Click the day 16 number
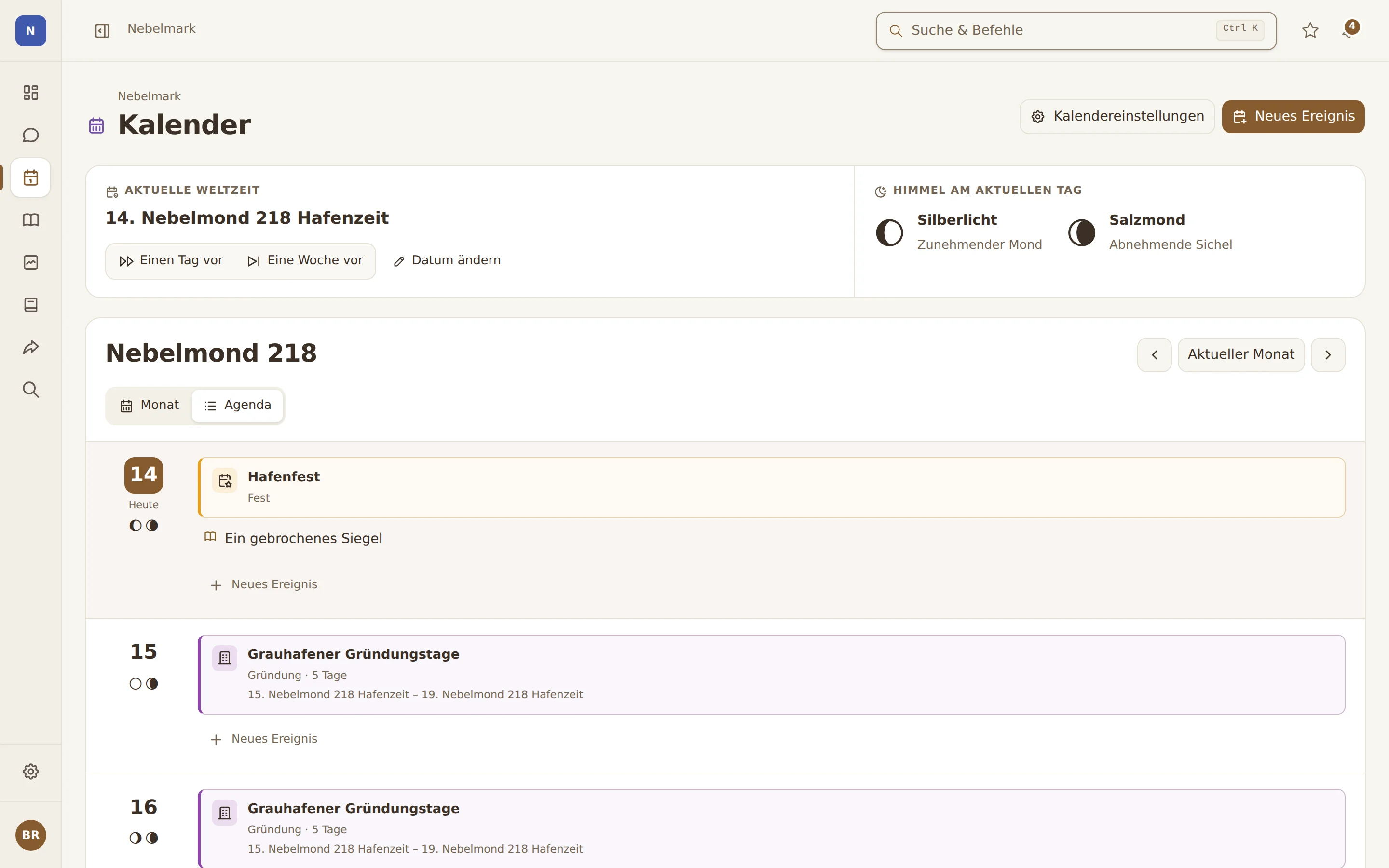 click(x=144, y=807)
